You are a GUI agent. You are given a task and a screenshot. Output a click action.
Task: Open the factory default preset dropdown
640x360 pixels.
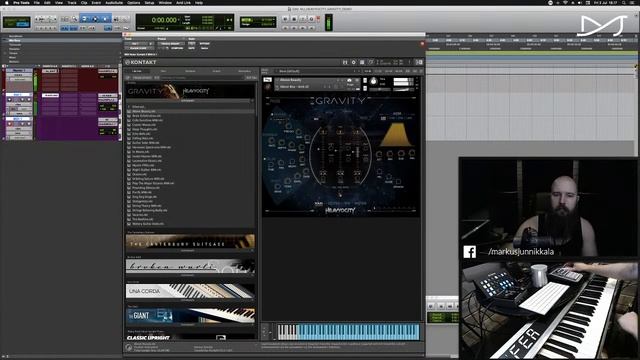tap(170, 43)
